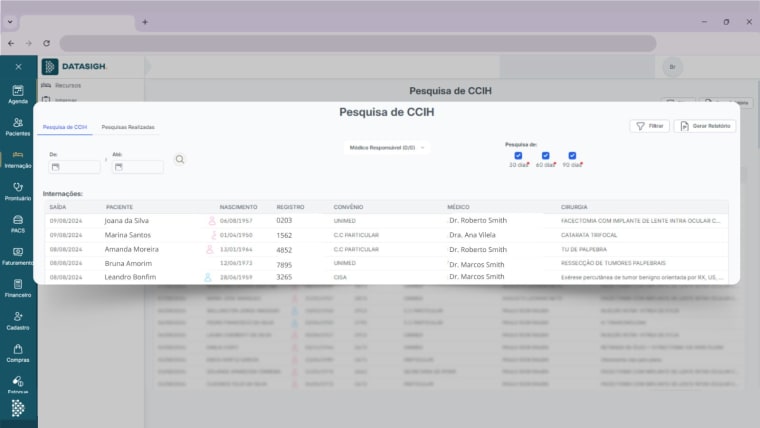This screenshot has height=428, width=760.
Task: Open the Financeiro module
Action: click(18, 289)
